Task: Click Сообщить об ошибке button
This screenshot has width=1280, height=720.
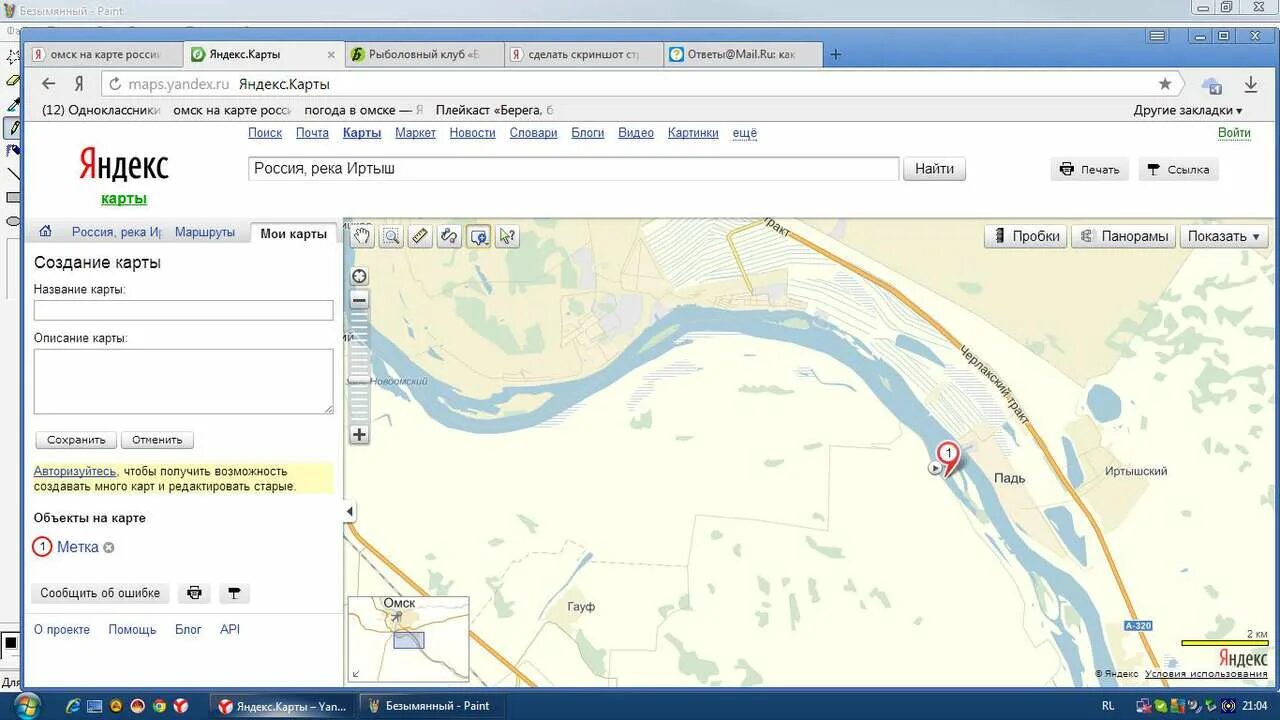Action: (x=100, y=593)
